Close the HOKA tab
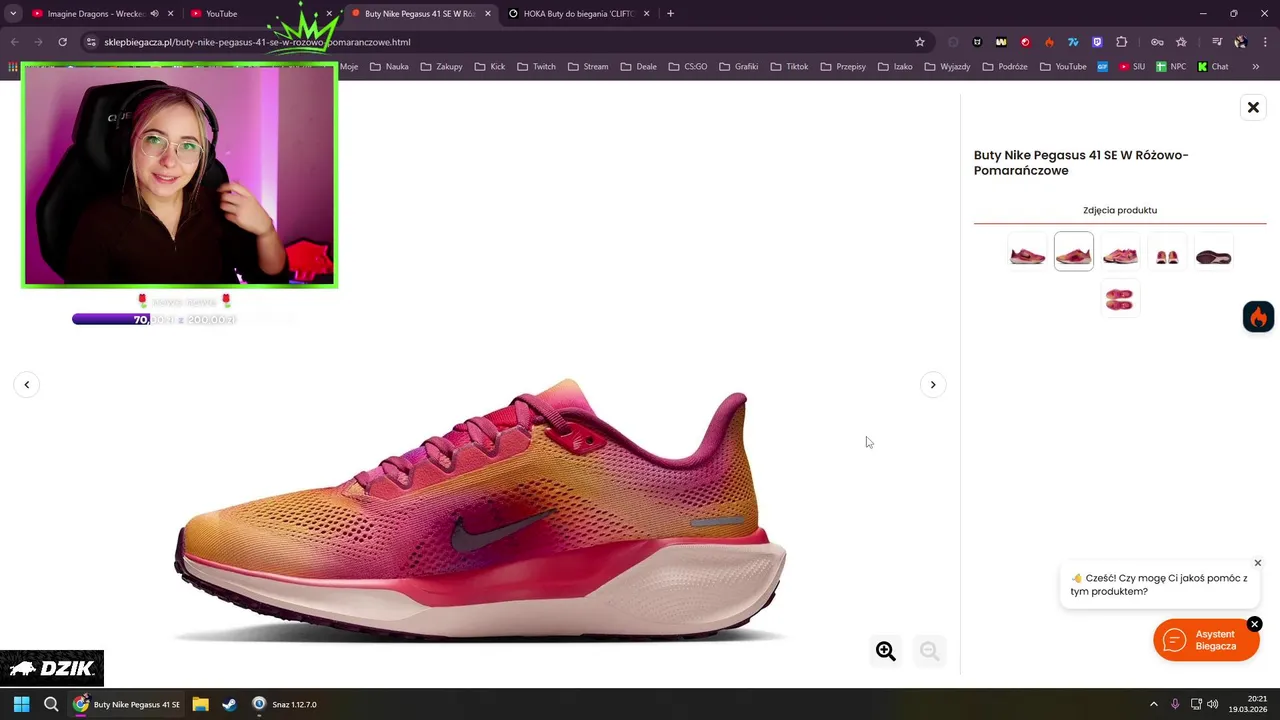The image size is (1280, 720). point(647,14)
